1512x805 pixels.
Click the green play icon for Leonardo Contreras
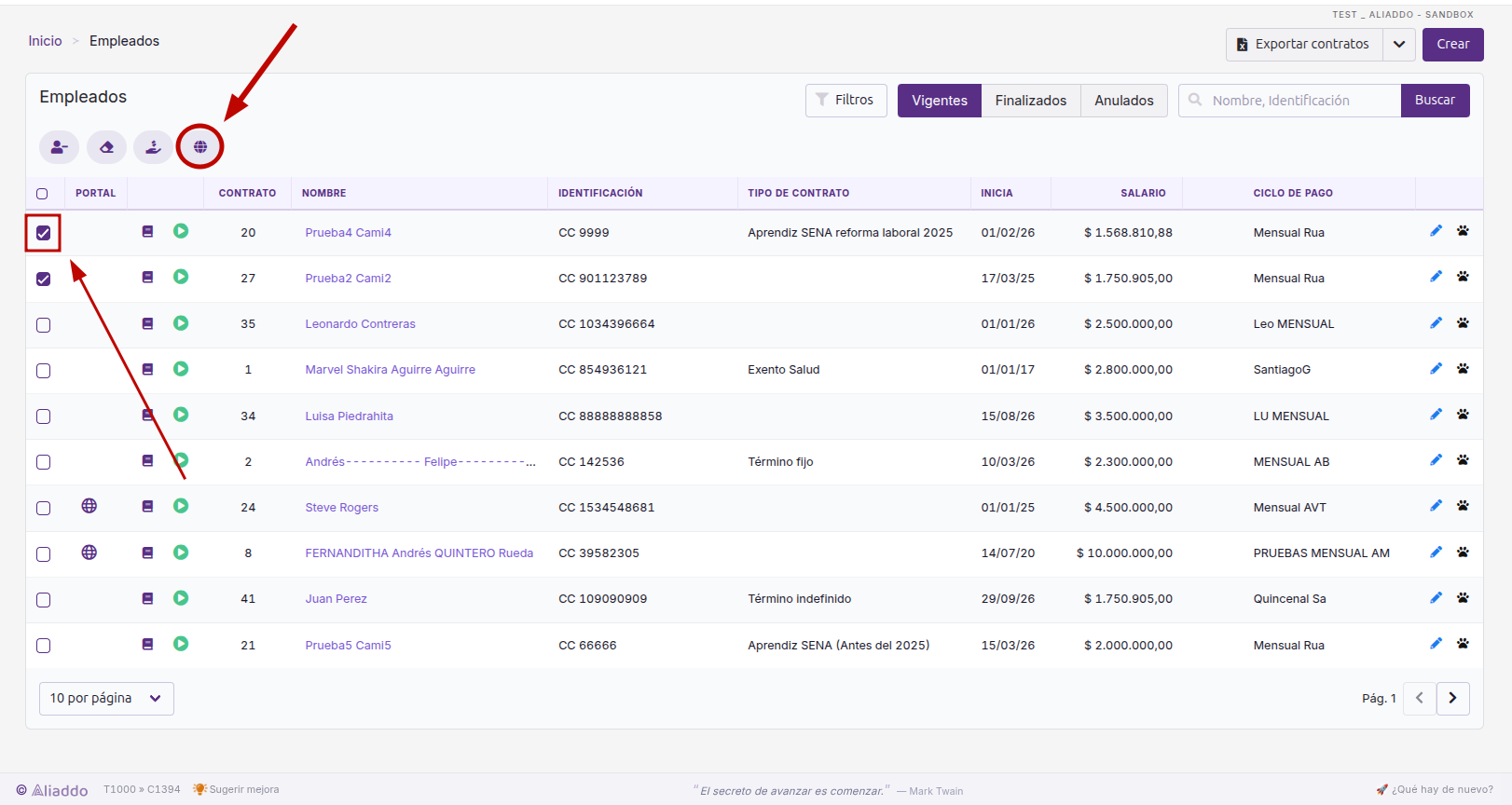click(x=181, y=323)
